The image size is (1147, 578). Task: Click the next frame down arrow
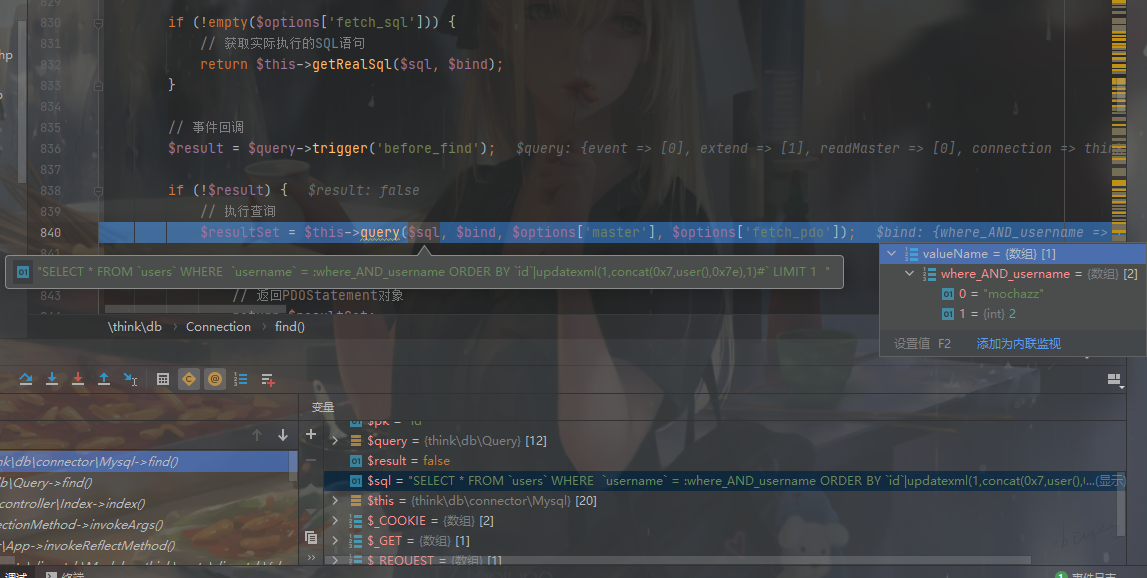[x=283, y=435]
